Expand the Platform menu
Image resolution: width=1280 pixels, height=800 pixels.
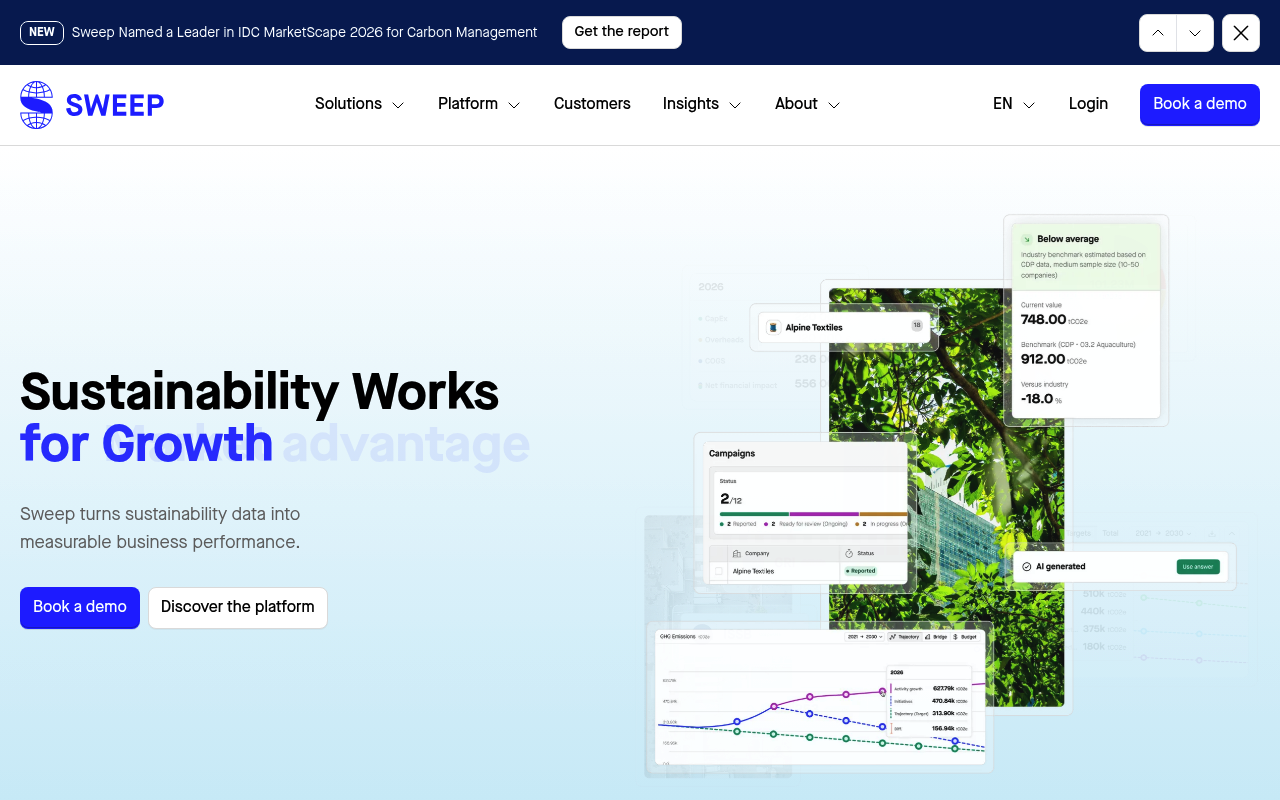(479, 104)
